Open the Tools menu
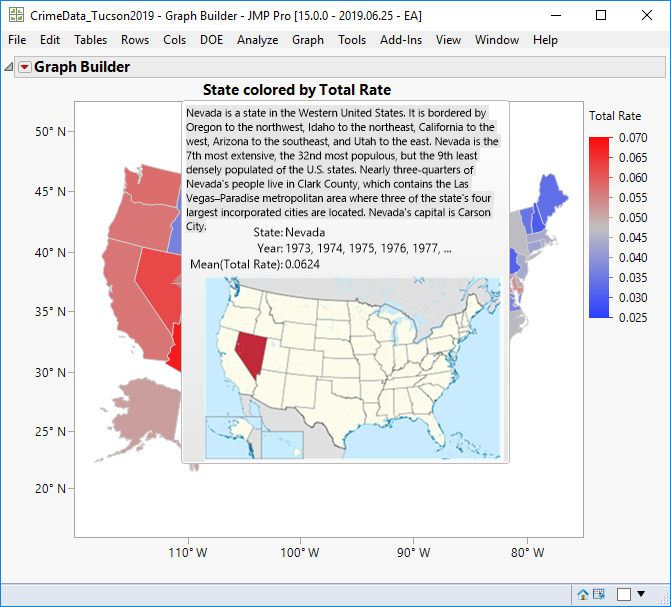The width and height of the screenshot is (671, 607). tap(352, 40)
